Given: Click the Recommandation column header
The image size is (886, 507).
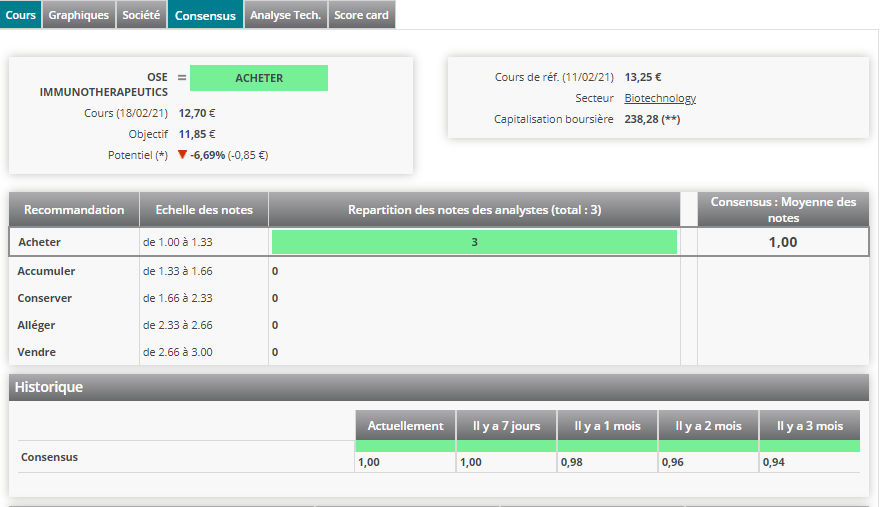Looking at the screenshot, I should coord(74,210).
